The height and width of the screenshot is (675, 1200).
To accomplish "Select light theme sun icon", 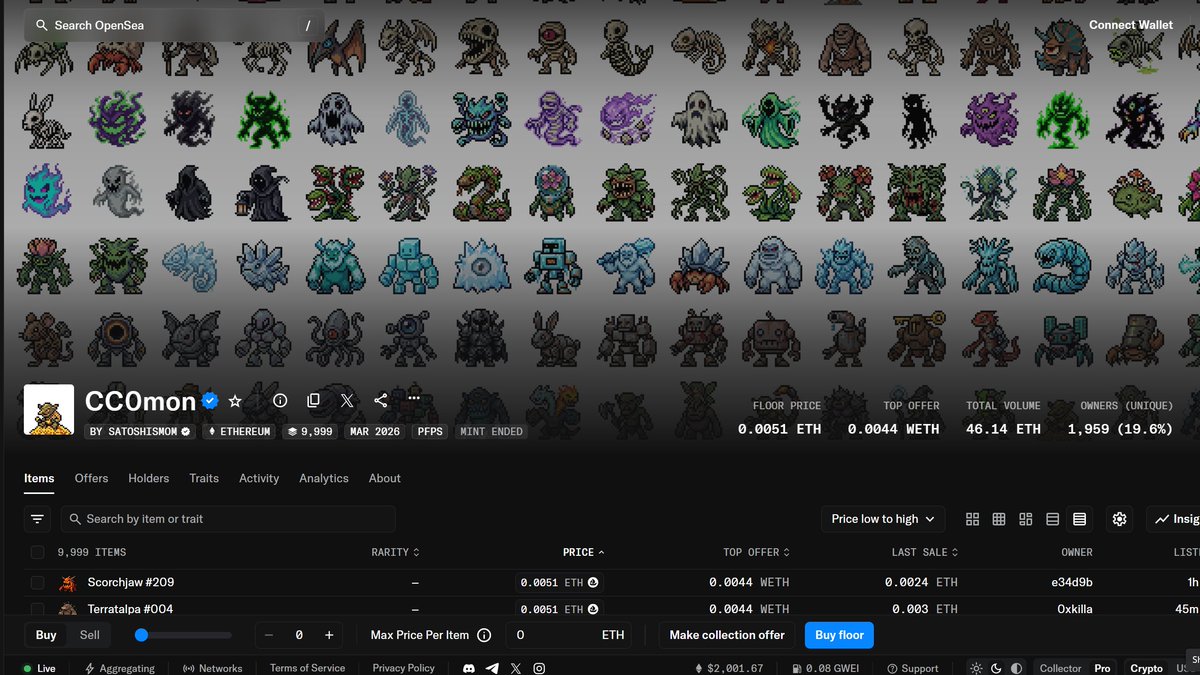I will (977, 668).
